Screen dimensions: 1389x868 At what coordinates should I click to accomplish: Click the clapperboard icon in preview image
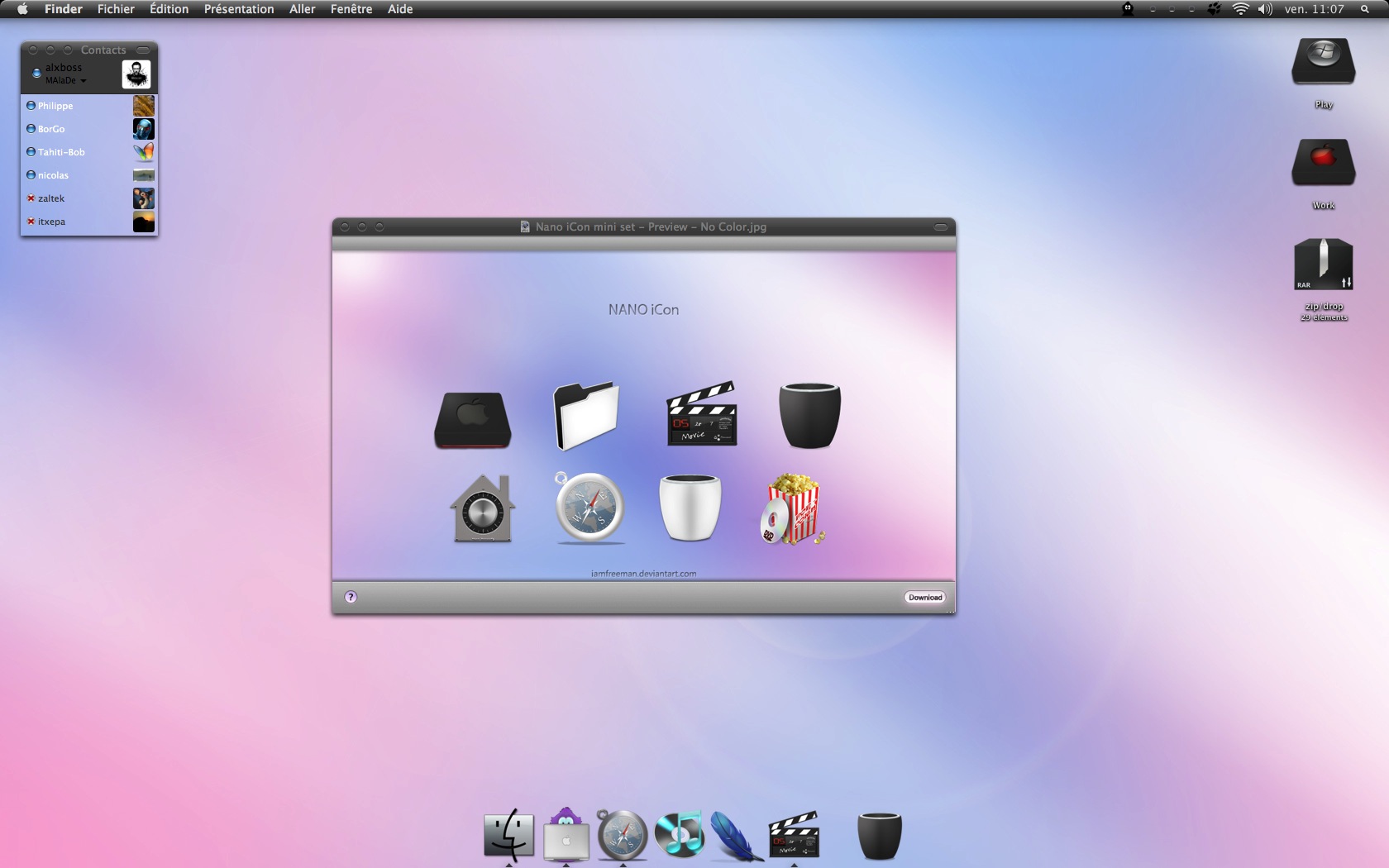point(702,413)
